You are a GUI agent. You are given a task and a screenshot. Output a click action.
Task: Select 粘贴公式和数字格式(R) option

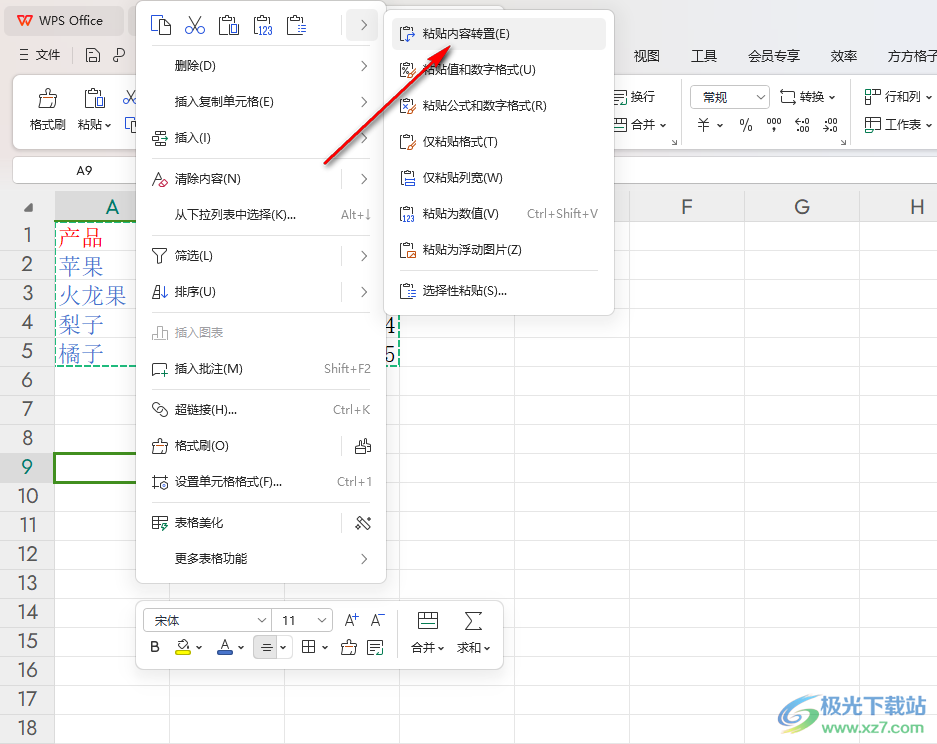click(498, 106)
